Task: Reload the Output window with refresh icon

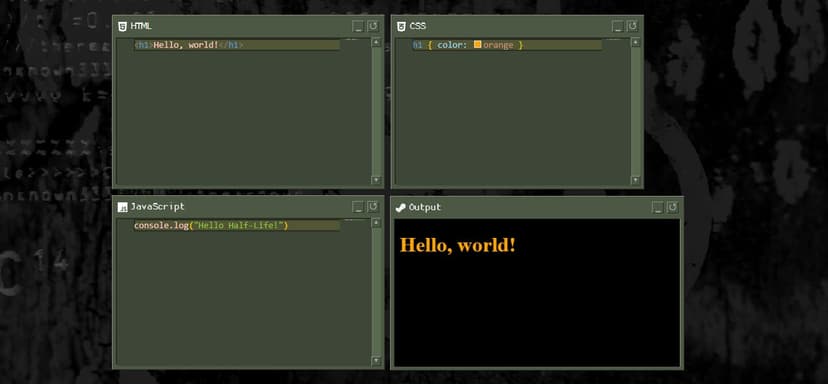Action: tap(672, 208)
